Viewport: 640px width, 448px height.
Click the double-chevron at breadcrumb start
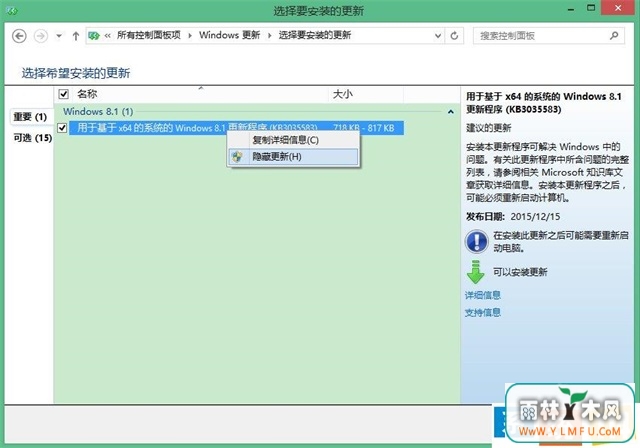107,36
